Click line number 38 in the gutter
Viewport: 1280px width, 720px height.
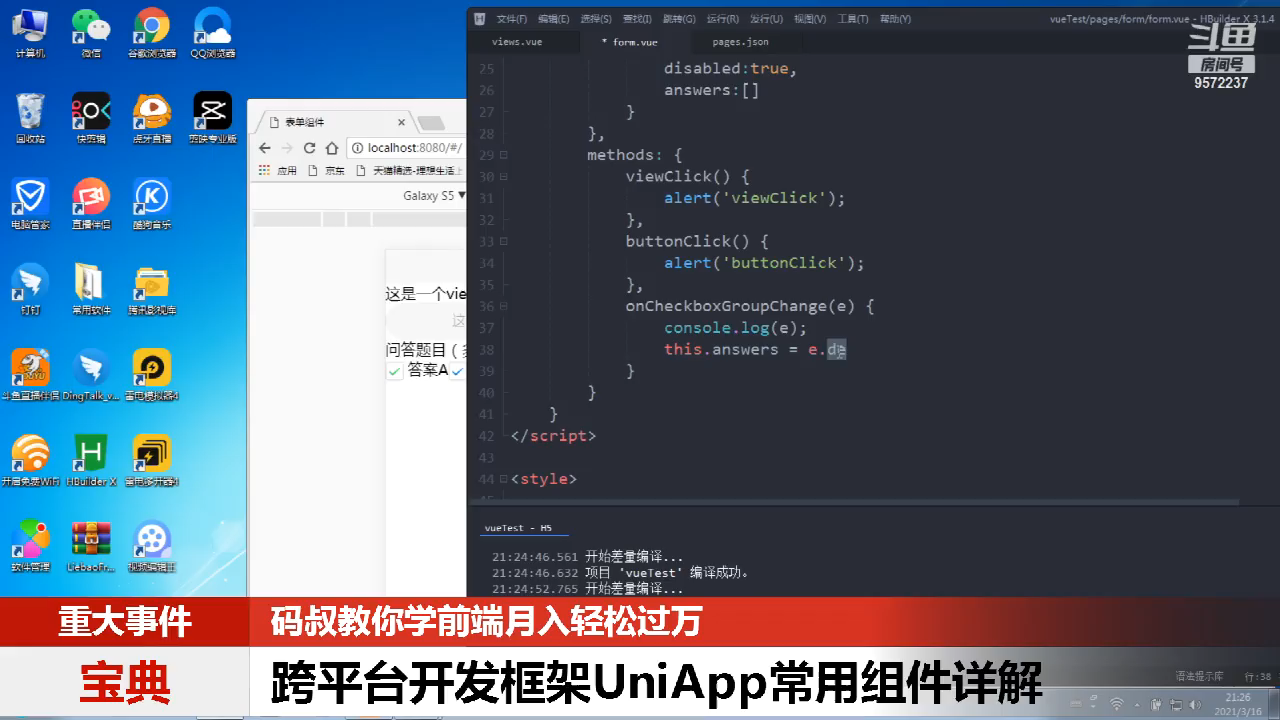pos(486,350)
